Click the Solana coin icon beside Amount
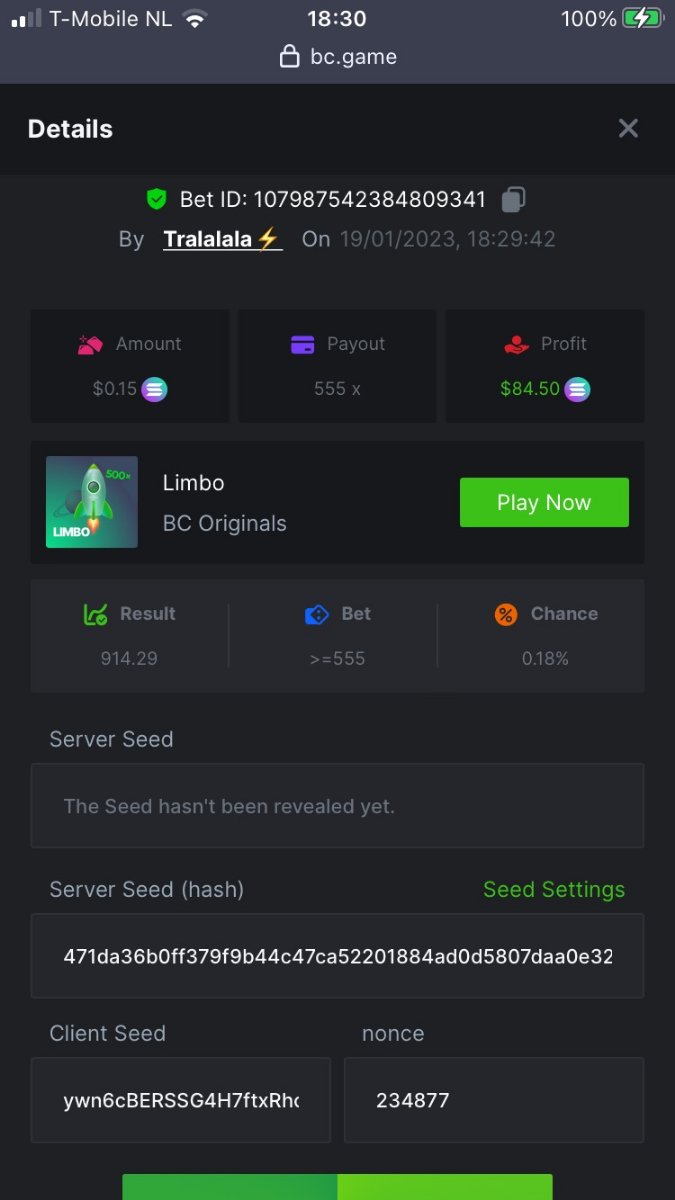 pos(154,389)
